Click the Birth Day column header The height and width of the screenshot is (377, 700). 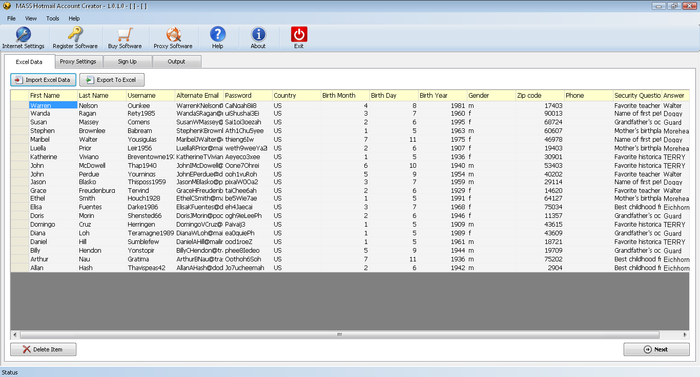pyautogui.click(x=394, y=96)
